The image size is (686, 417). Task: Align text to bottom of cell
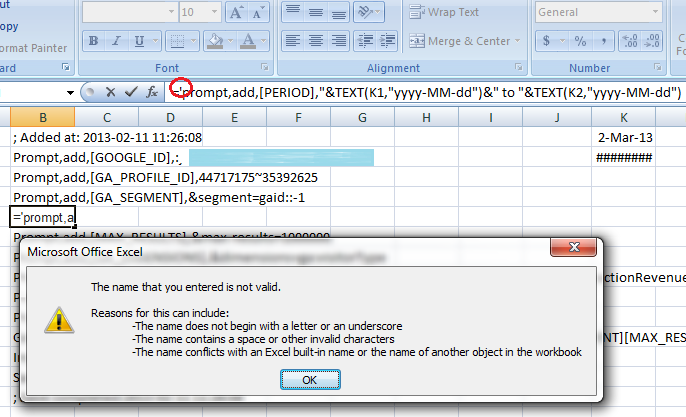338,12
